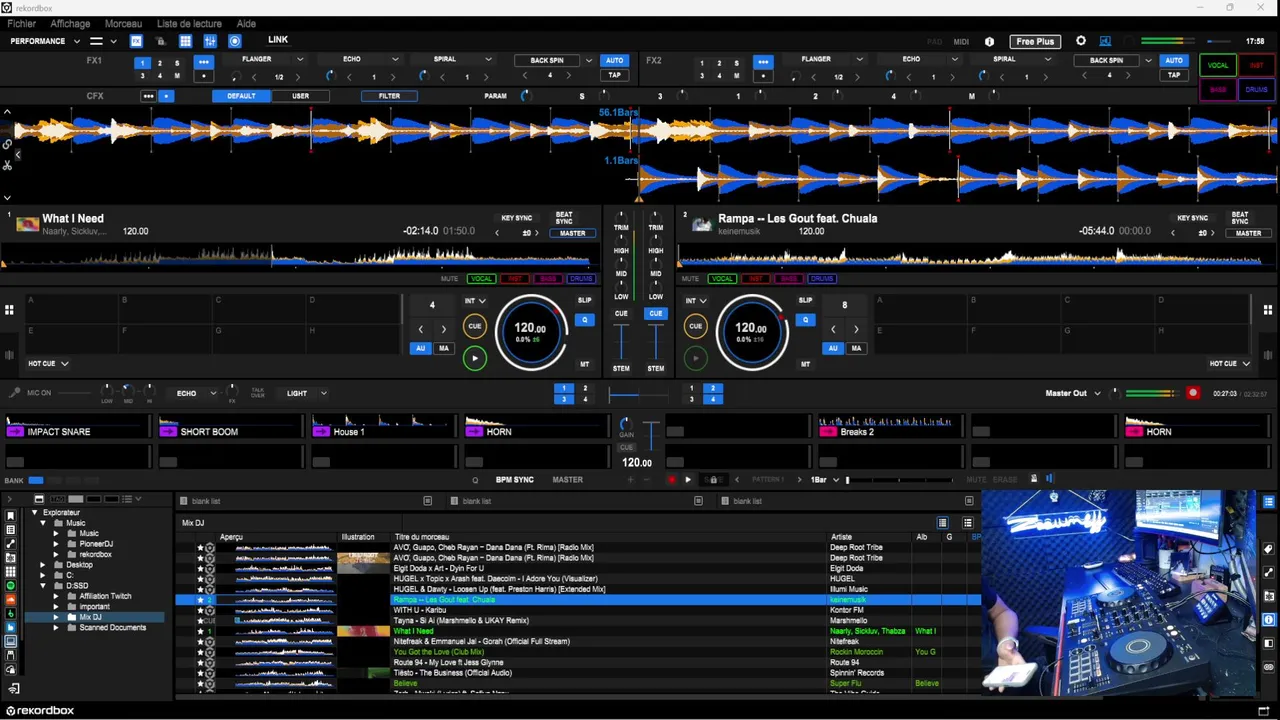Toggle deck 2 MASTER button
The height and width of the screenshot is (720, 1280).
(x=1248, y=233)
